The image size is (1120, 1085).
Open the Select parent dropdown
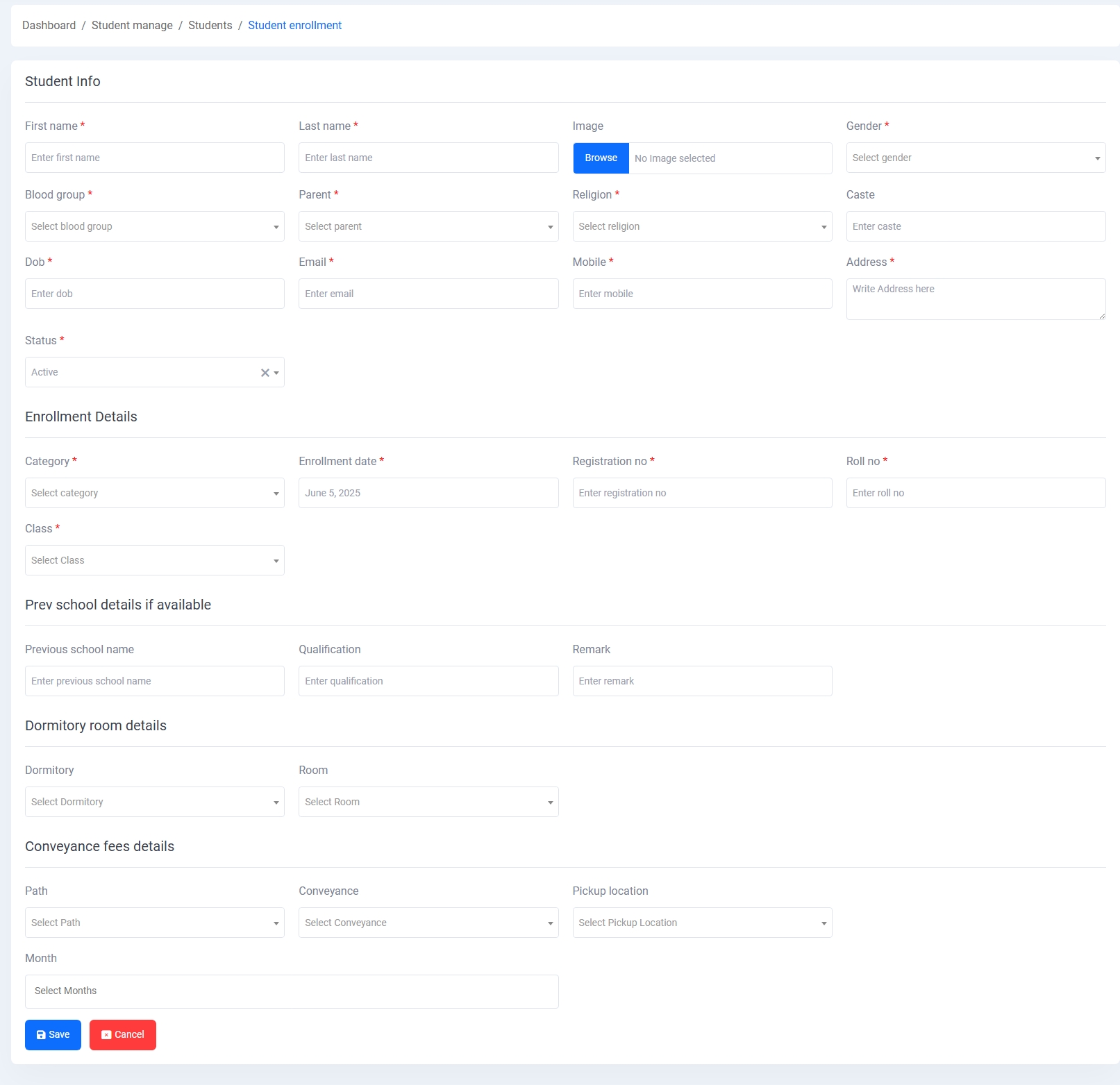[x=428, y=226]
